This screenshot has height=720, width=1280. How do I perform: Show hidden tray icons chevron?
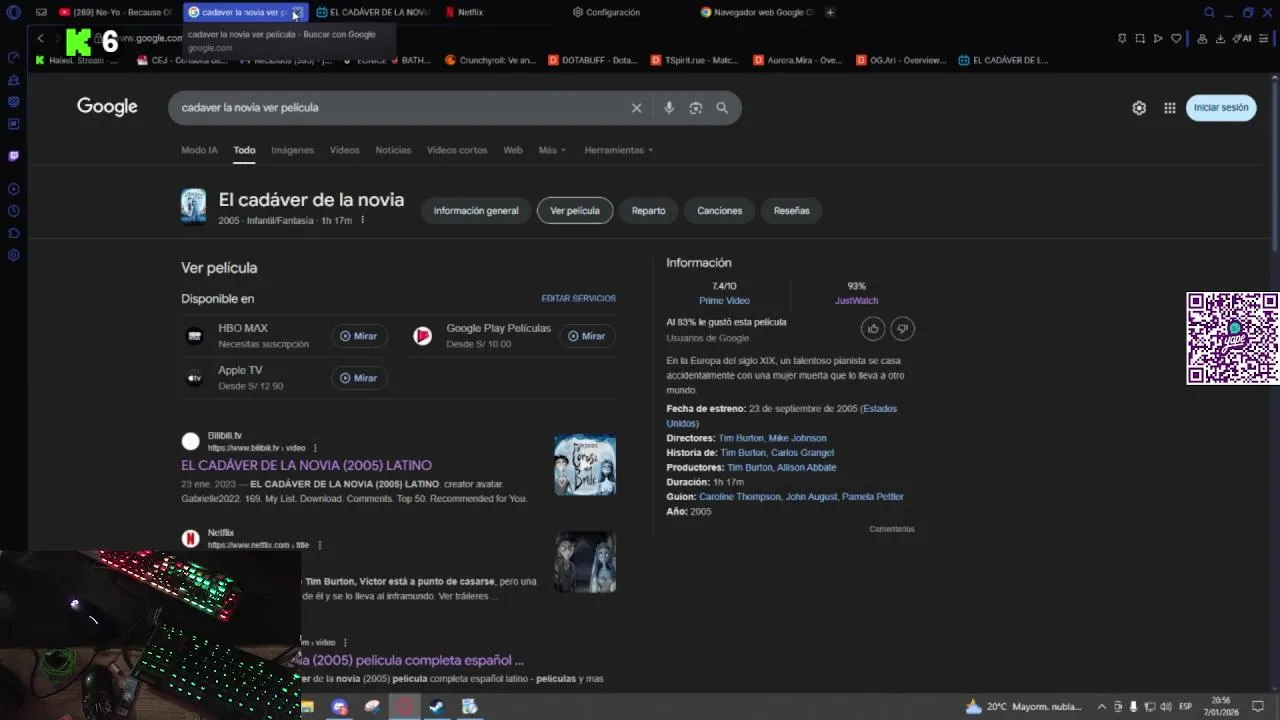tap(1102, 707)
